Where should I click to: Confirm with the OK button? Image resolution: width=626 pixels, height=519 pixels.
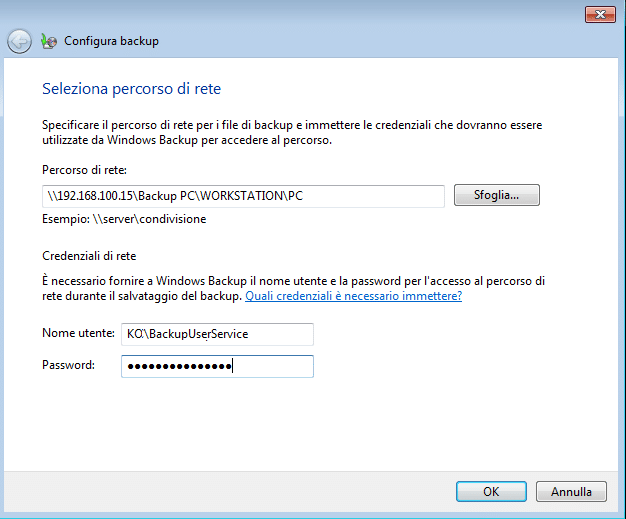pyautogui.click(x=491, y=492)
